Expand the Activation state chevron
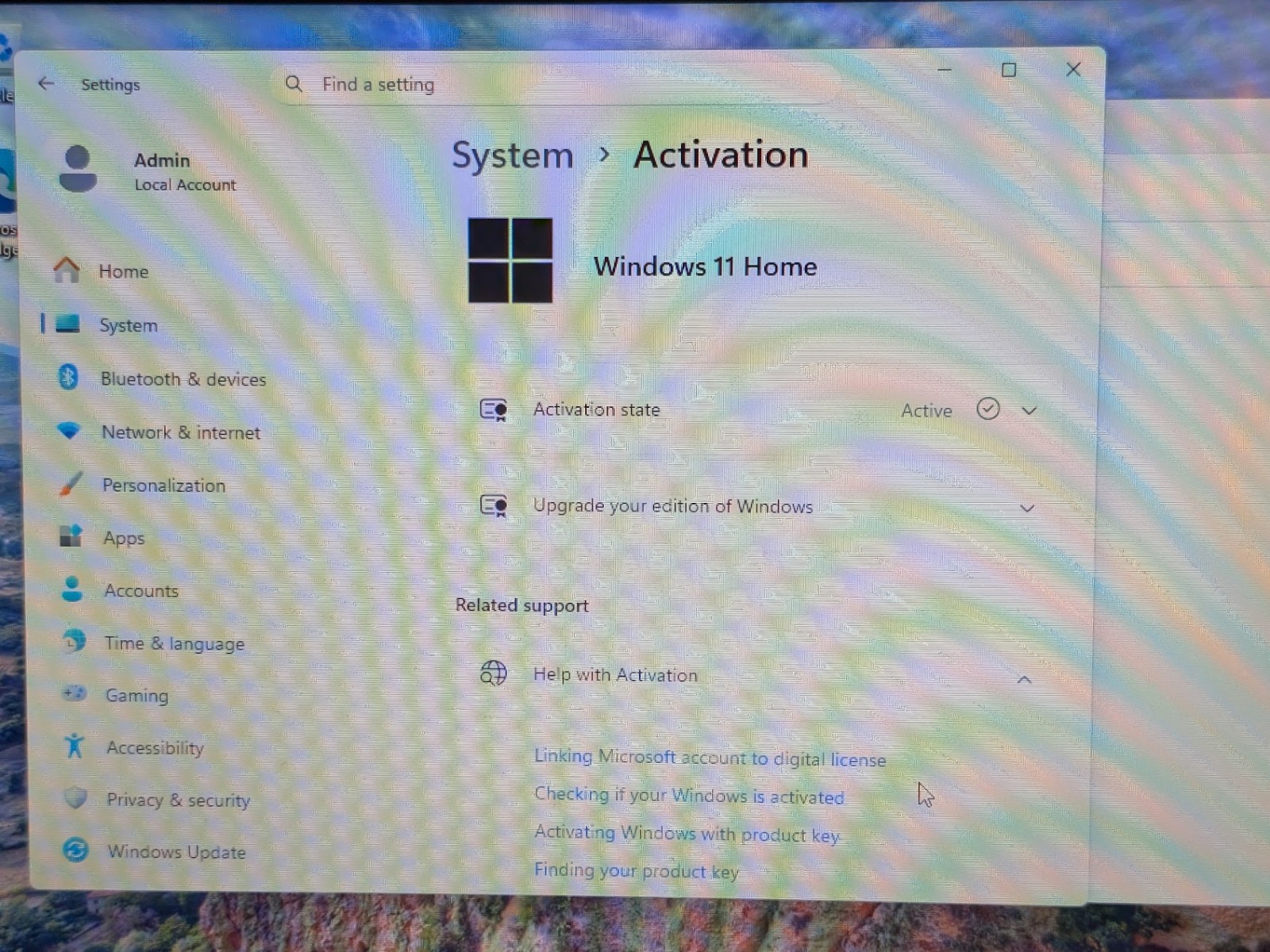Image resolution: width=1270 pixels, height=952 pixels. (1029, 411)
